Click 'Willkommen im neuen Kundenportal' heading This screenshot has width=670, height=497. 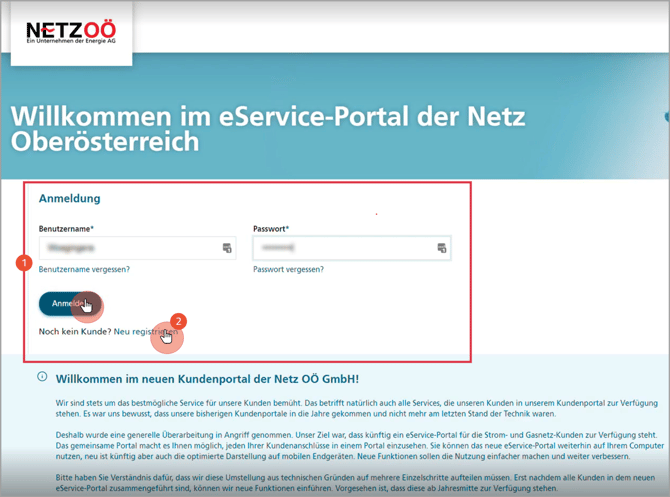[207, 378]
